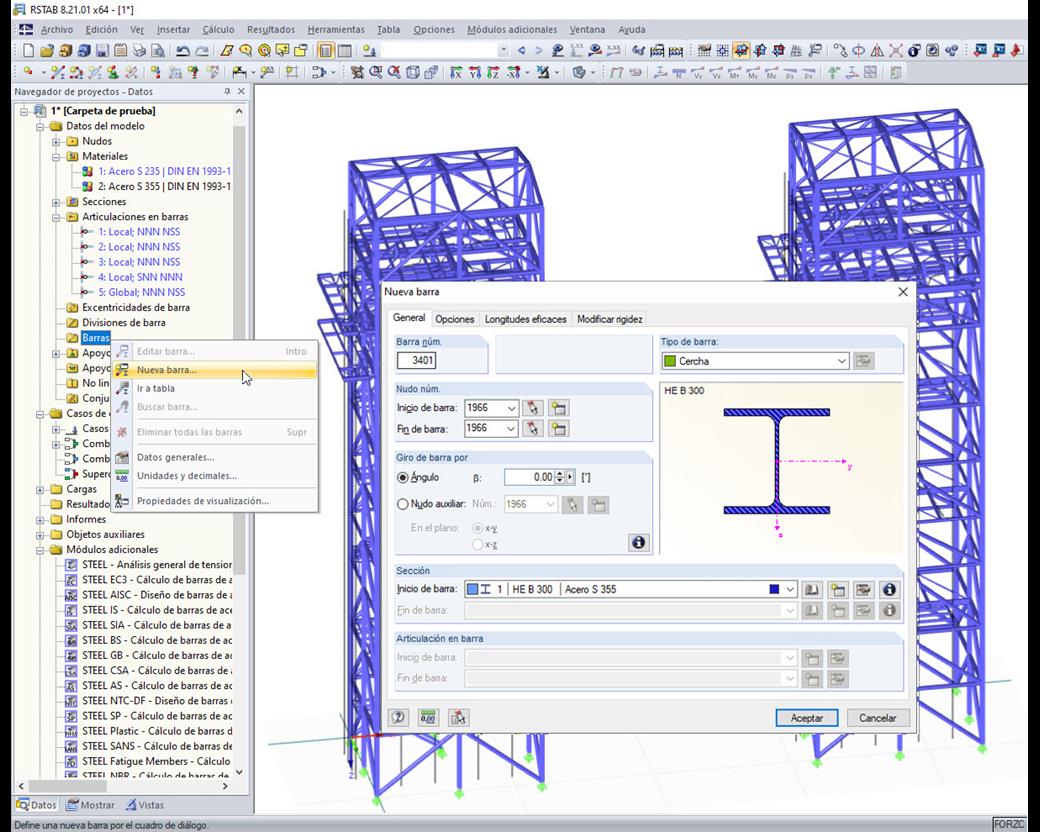The height and width of the screenshot is (832, 1040).
Task: Expand the Nudos tree node
Action: pos(56,141)
